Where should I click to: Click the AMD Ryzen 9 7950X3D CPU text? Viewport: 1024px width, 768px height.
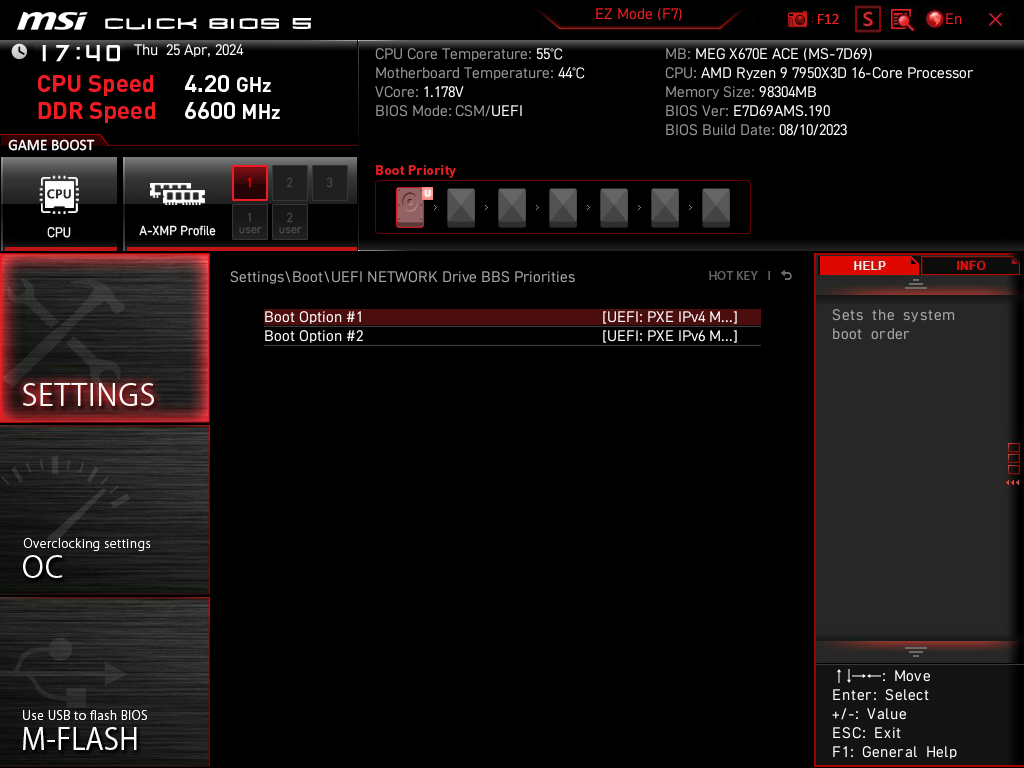(819, 72)
